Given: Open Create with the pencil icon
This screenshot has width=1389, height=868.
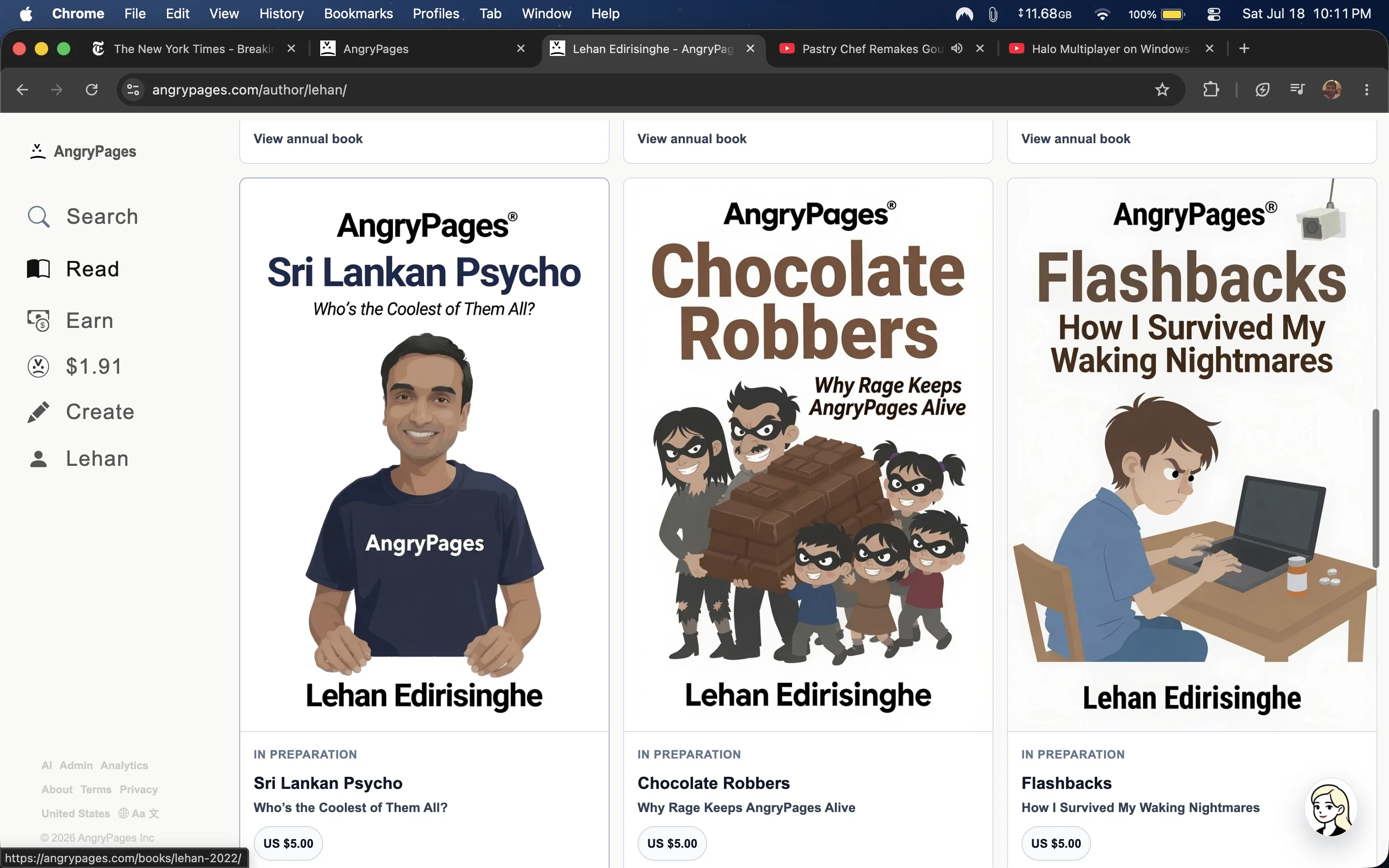Looking at the screenshot, I should tap(81, 412).
